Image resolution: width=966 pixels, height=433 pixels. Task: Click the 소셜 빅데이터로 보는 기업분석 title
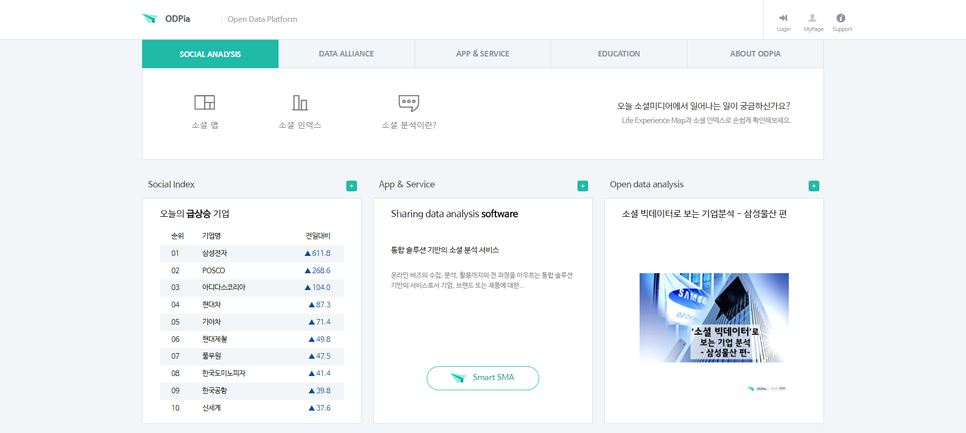pos(704,214)
